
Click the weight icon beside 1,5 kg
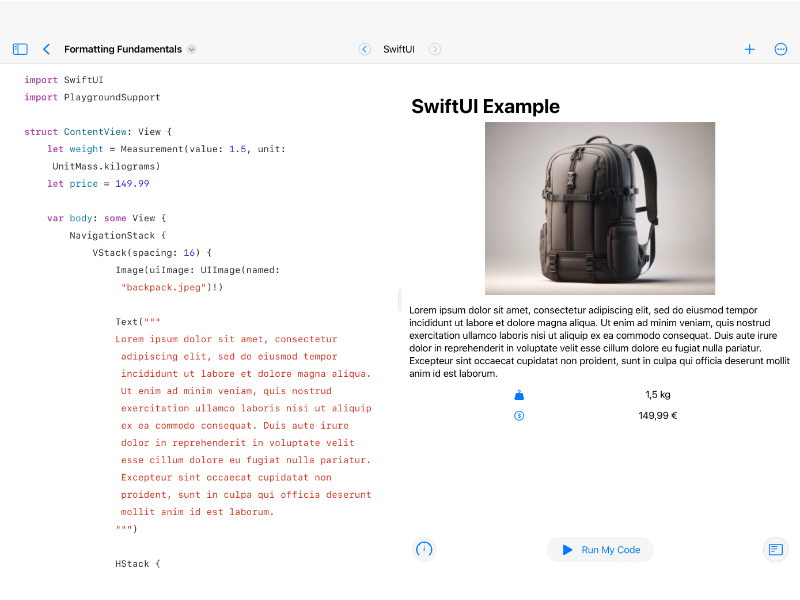coord(518,395)
